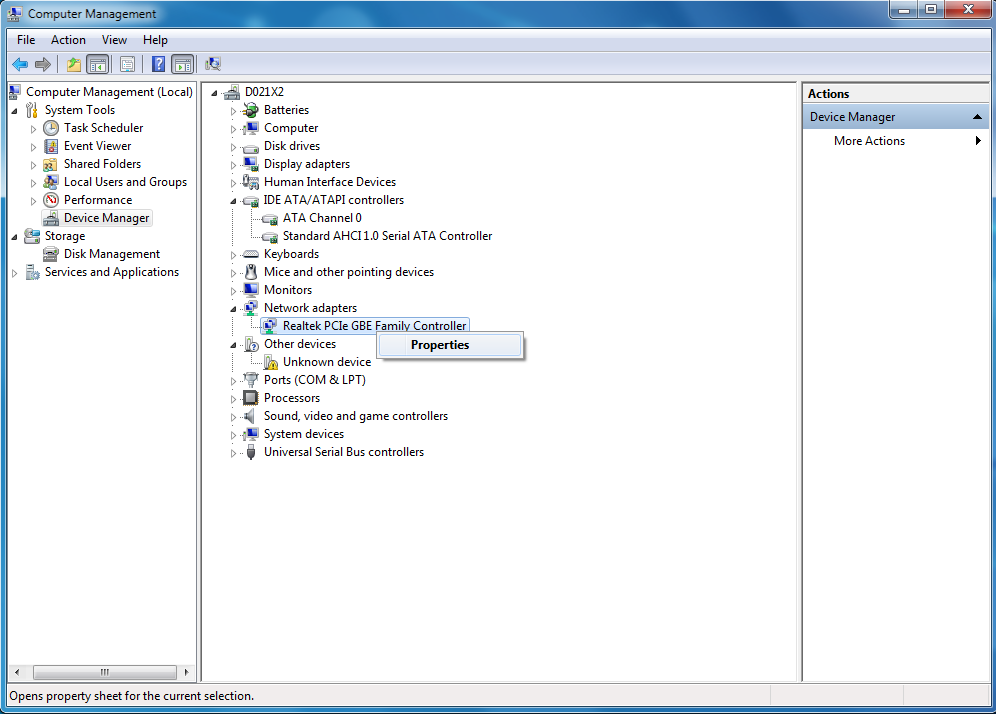This screenshot has height=714, width=996.
Task: Click the Show/Hide Console Tree toolbar icon
Action: click(97, 64)
